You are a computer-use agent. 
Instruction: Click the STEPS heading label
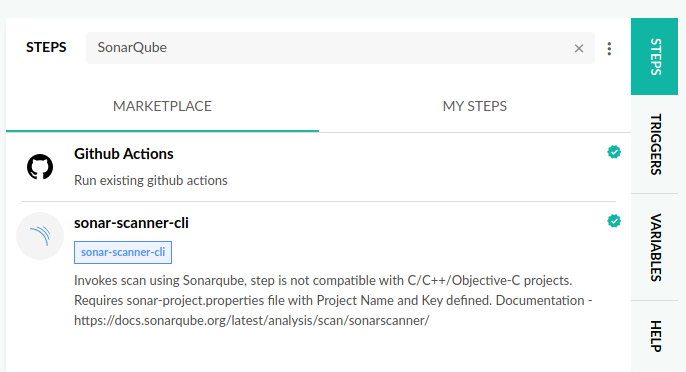coord(46,47)
